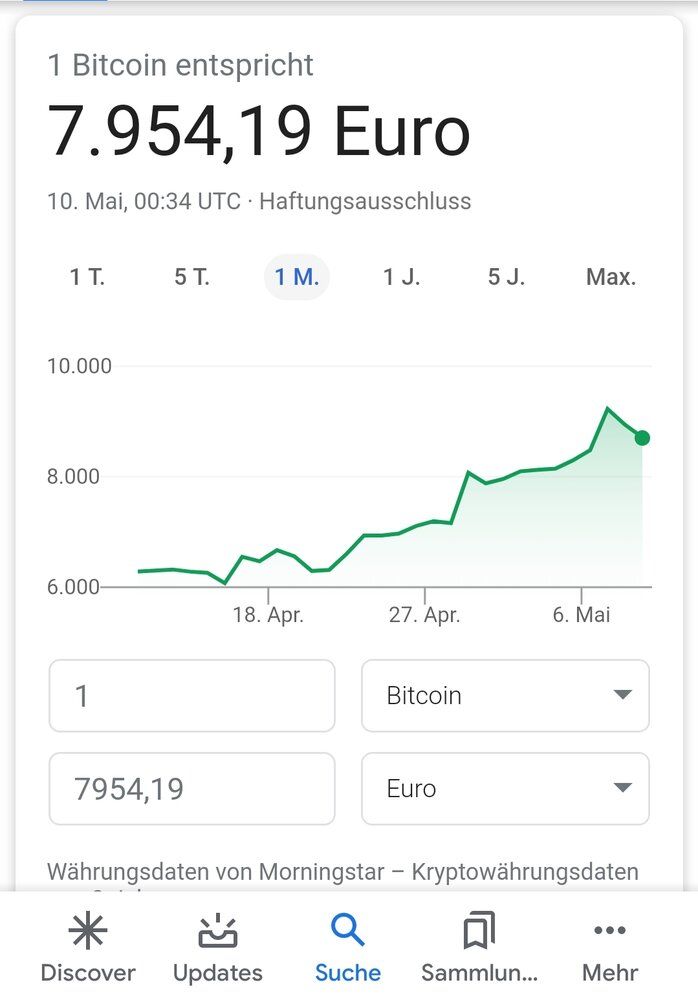Expand the Bitcoin selector arrow

point(622,696)
